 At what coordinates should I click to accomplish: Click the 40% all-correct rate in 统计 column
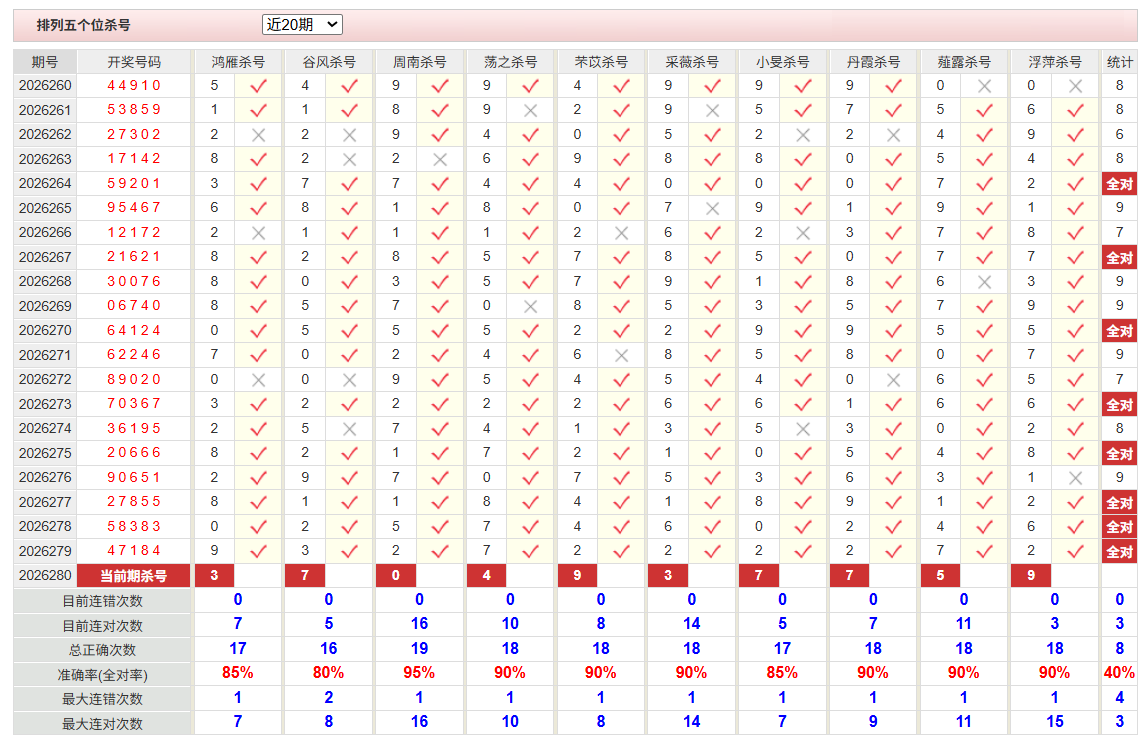1119,673
